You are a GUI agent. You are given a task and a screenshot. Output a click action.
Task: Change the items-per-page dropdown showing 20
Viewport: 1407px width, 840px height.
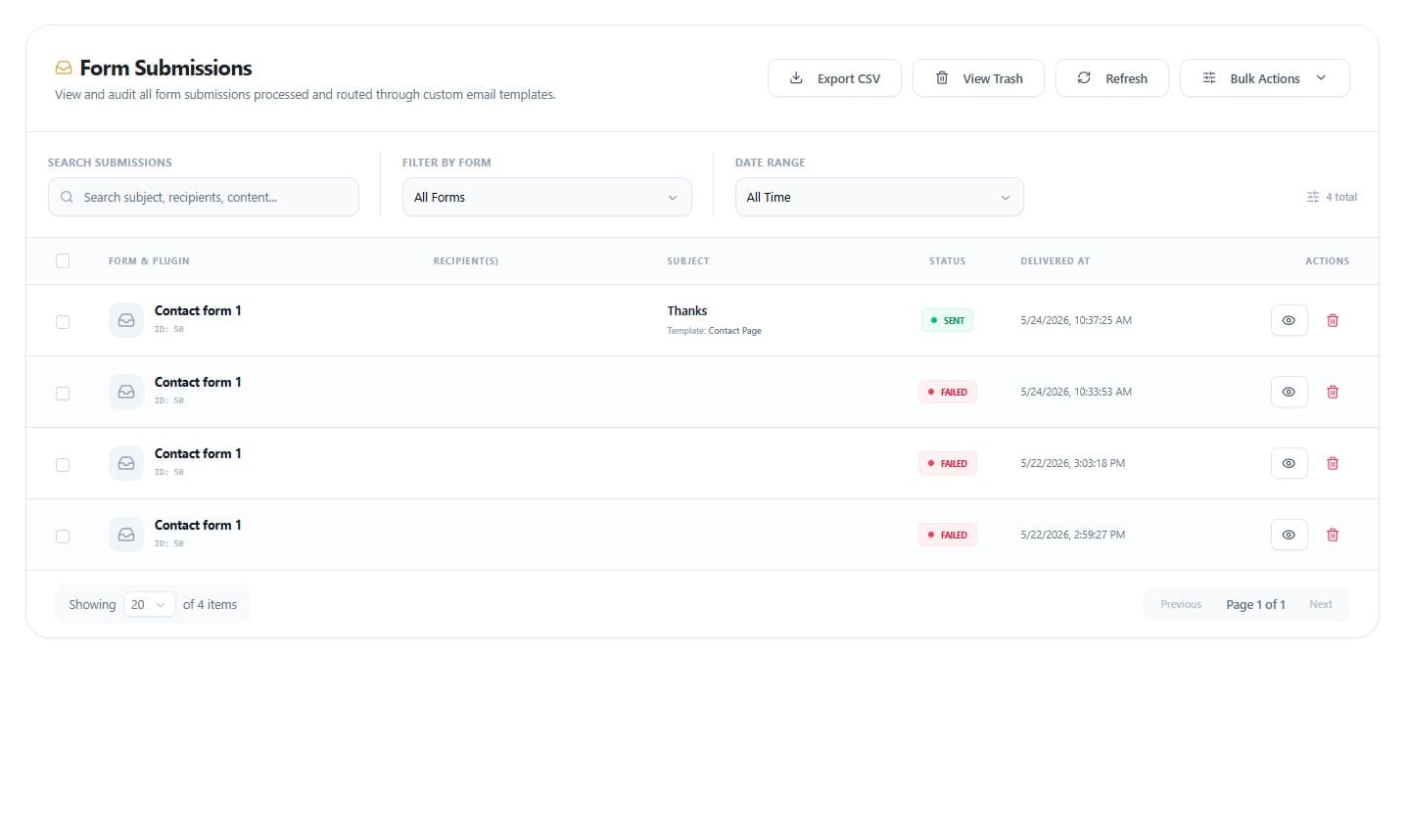coord(149,604)
